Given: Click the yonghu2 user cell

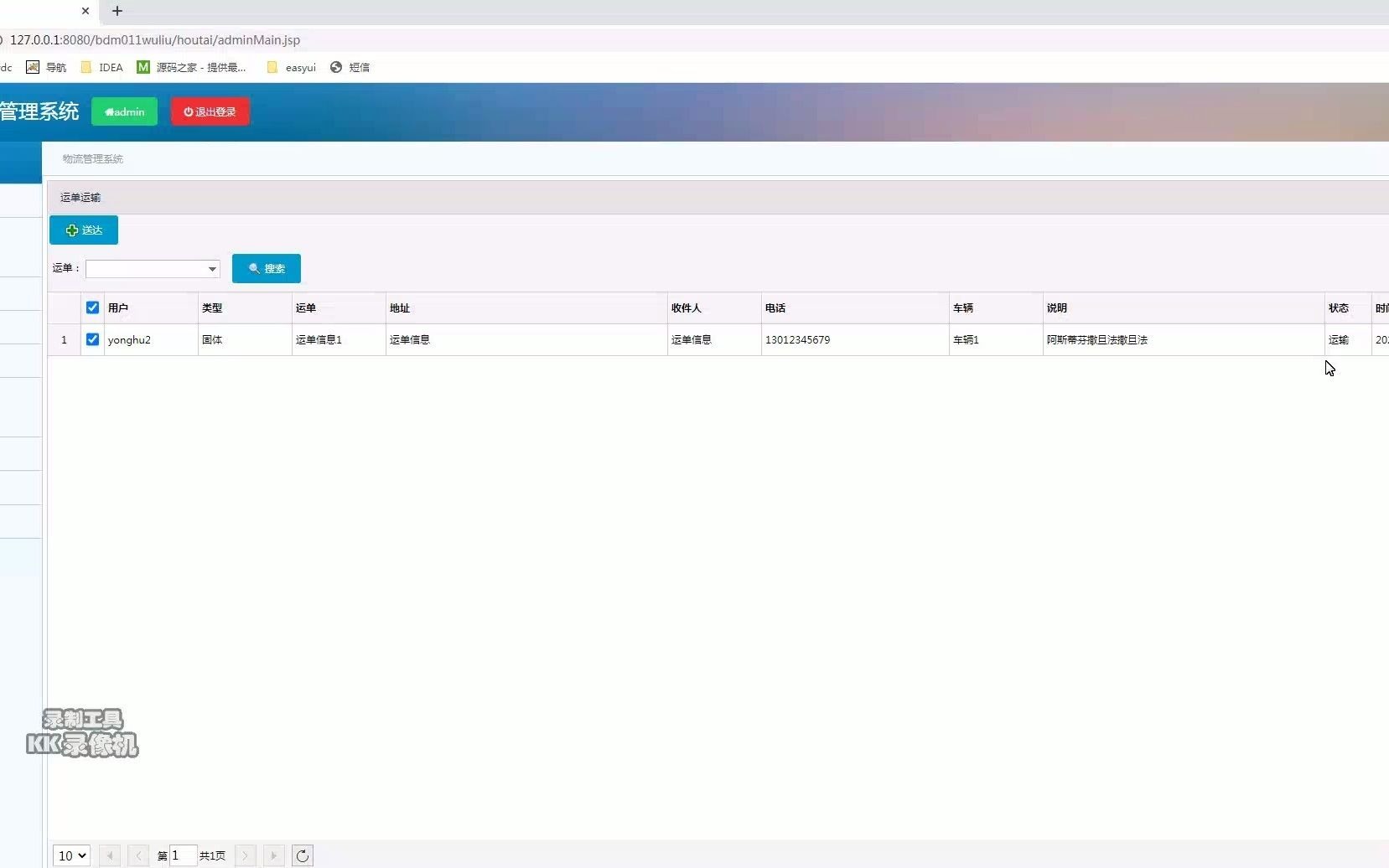Looking at the screenshot, I should [x=151, y=340].
